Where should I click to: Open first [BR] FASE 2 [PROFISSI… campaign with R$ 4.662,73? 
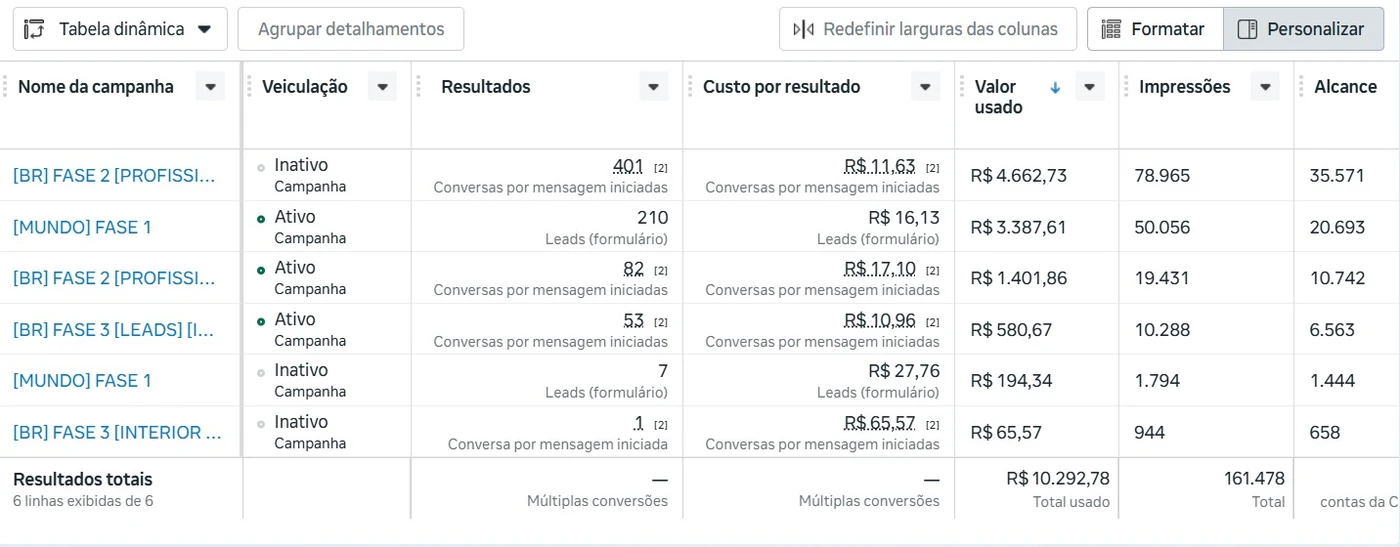114,176
